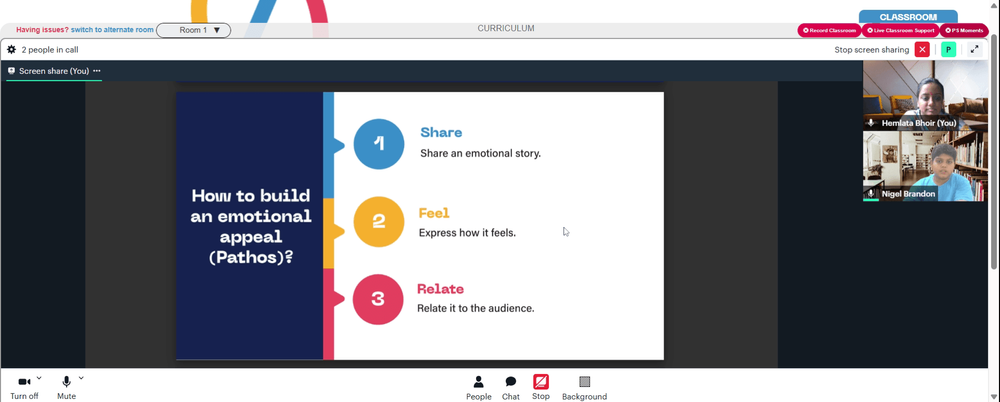The height and width of the screenshot is (402, 1000).
Task: Click 'Share an emotional story.' text
Action: click(x=480, y=154)
